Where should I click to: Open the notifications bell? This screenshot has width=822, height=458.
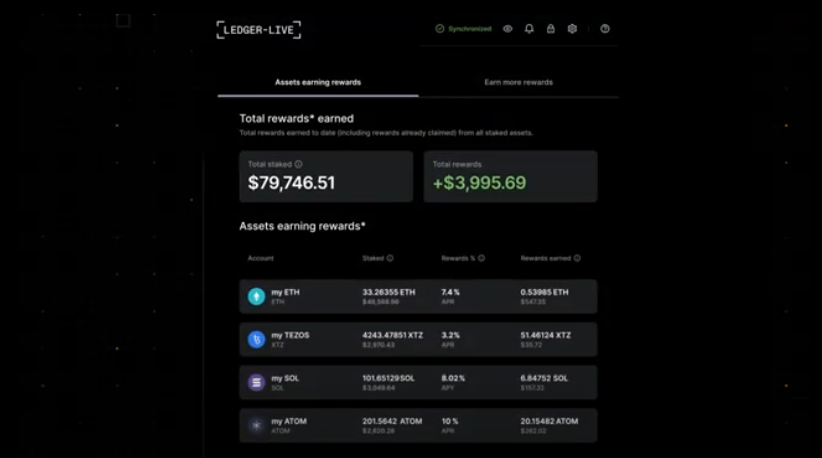[x=529, y=29]
